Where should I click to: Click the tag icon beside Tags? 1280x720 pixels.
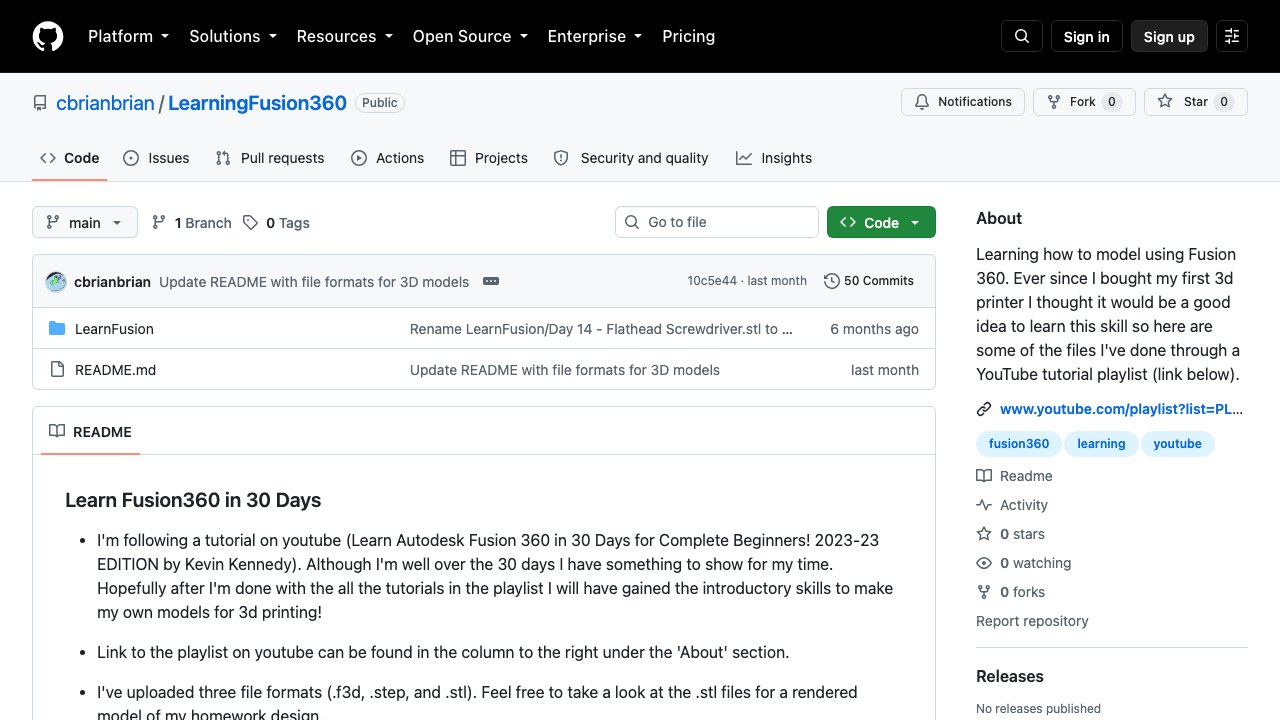point(250,223)
